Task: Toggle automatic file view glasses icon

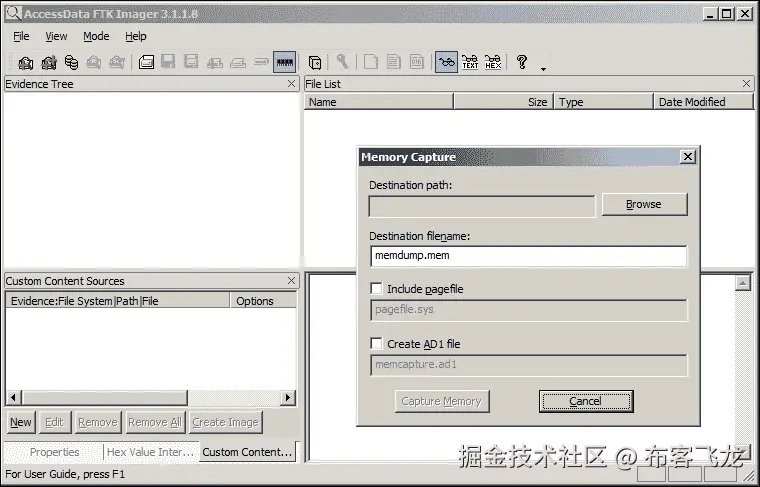Action: [x=446, y=62]
